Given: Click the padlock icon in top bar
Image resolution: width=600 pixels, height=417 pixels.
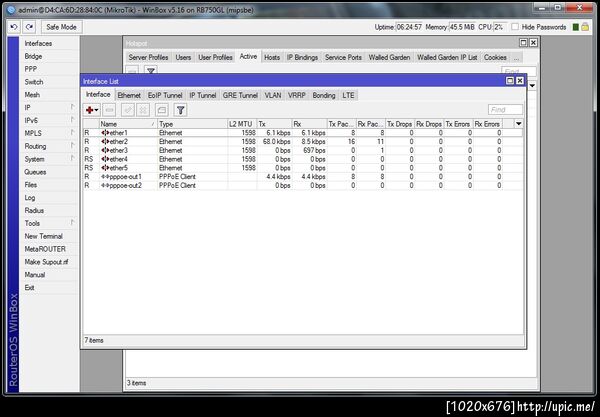Looking at the screenshot, I should [585, 27].
